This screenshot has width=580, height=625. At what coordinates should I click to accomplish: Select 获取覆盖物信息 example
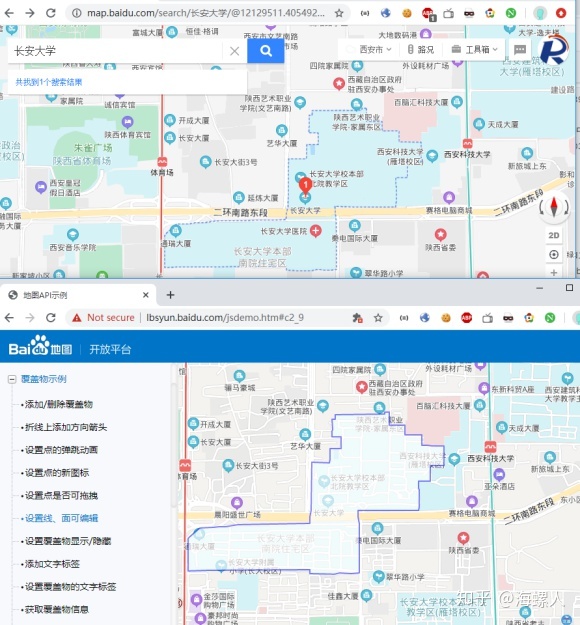pos(57,609)
